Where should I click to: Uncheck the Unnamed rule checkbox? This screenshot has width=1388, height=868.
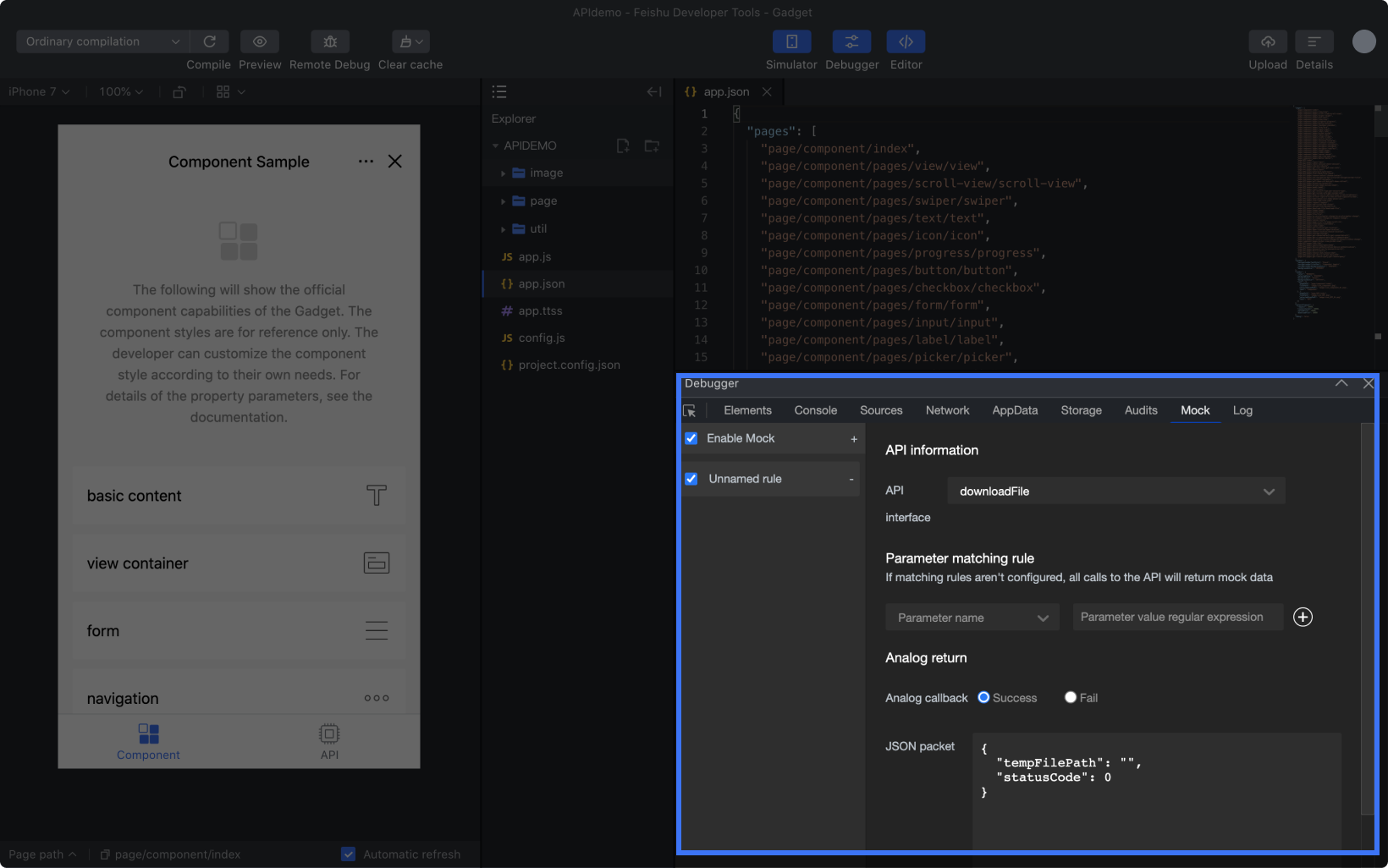click(x=691, y=479)
